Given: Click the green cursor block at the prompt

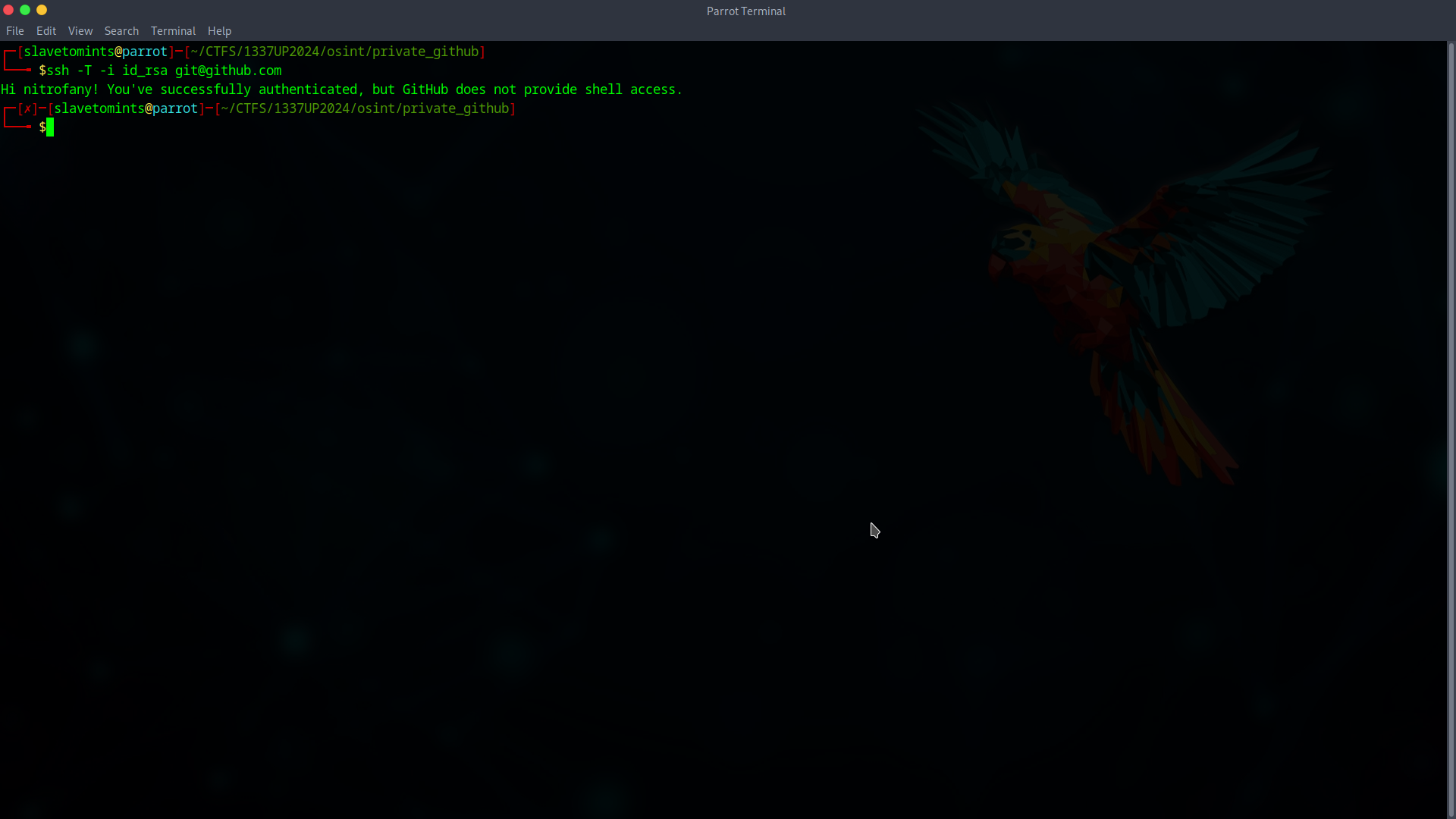Looking at the screenshot, I should [x=50, y=127].
